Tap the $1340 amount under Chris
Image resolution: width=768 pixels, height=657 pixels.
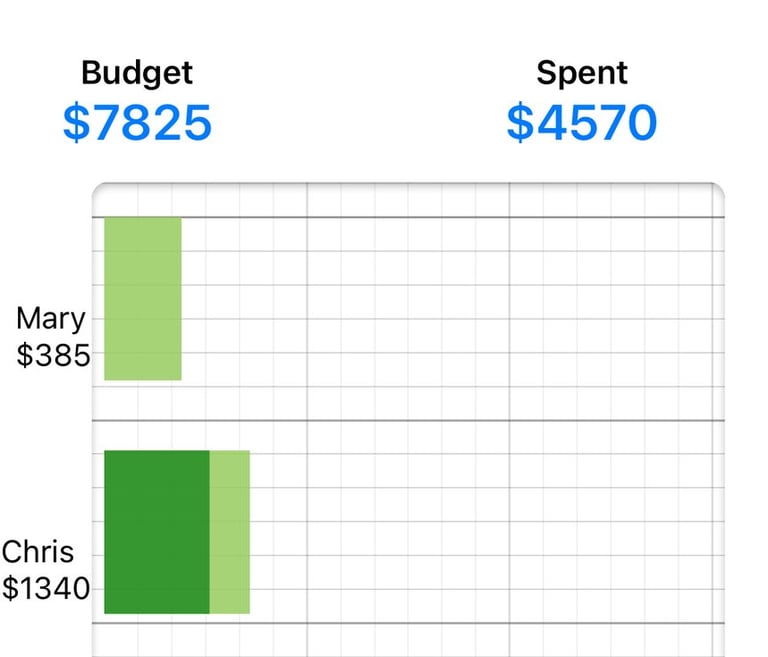point(46,588)
